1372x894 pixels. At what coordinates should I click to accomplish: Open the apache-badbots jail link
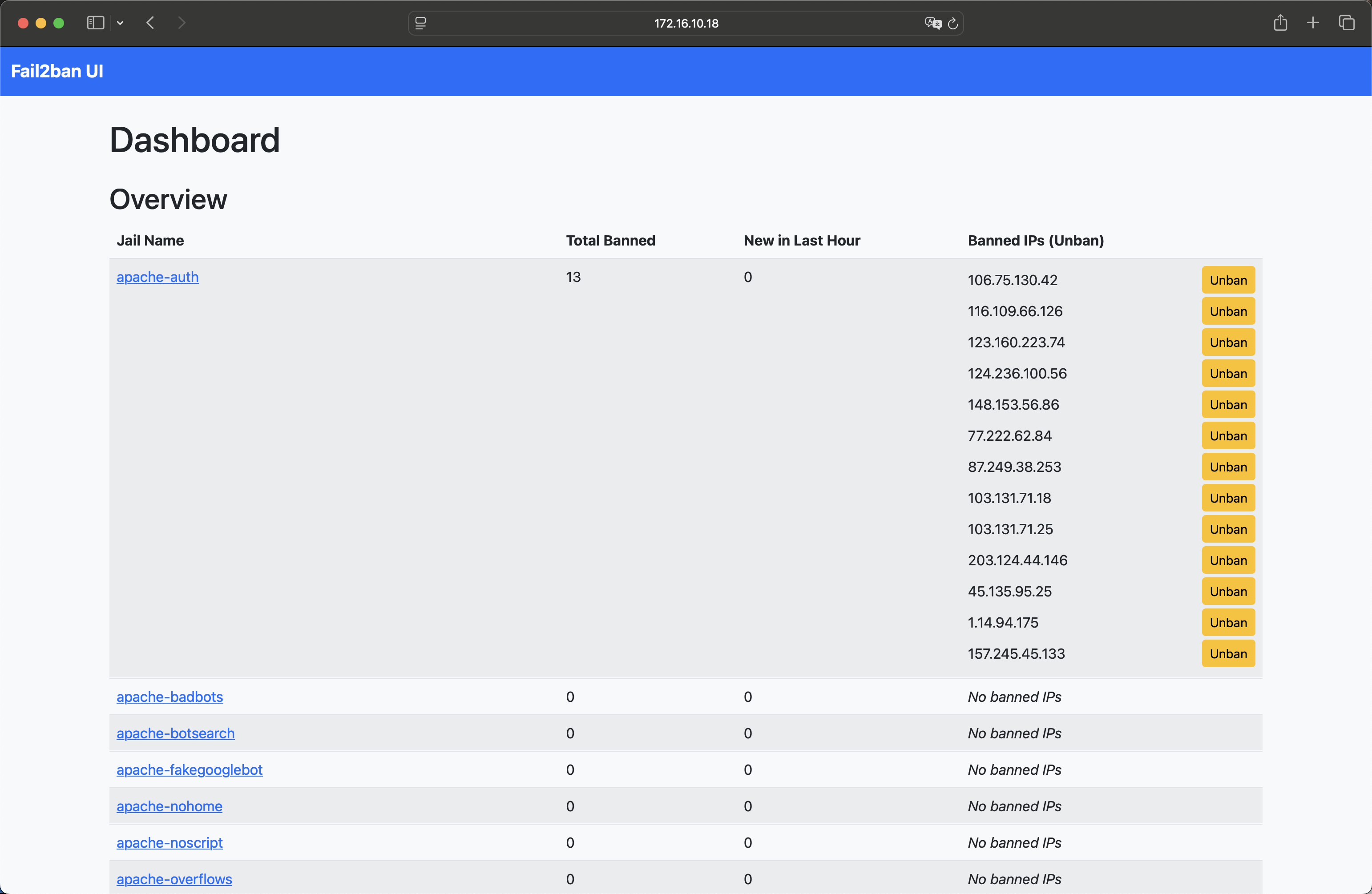(169, 697)
